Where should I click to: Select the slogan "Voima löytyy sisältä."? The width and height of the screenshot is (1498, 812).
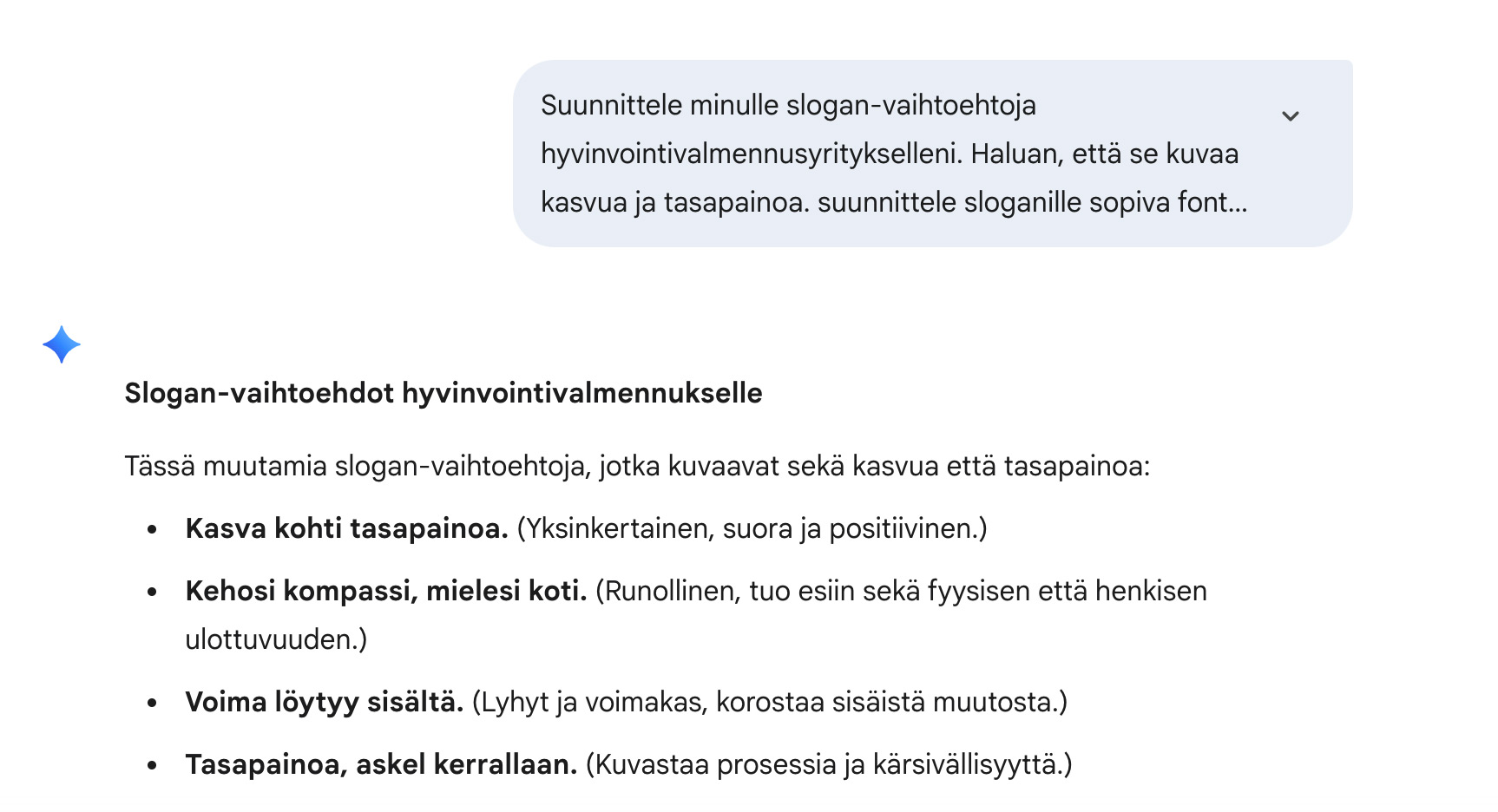[x=325, y=702]
